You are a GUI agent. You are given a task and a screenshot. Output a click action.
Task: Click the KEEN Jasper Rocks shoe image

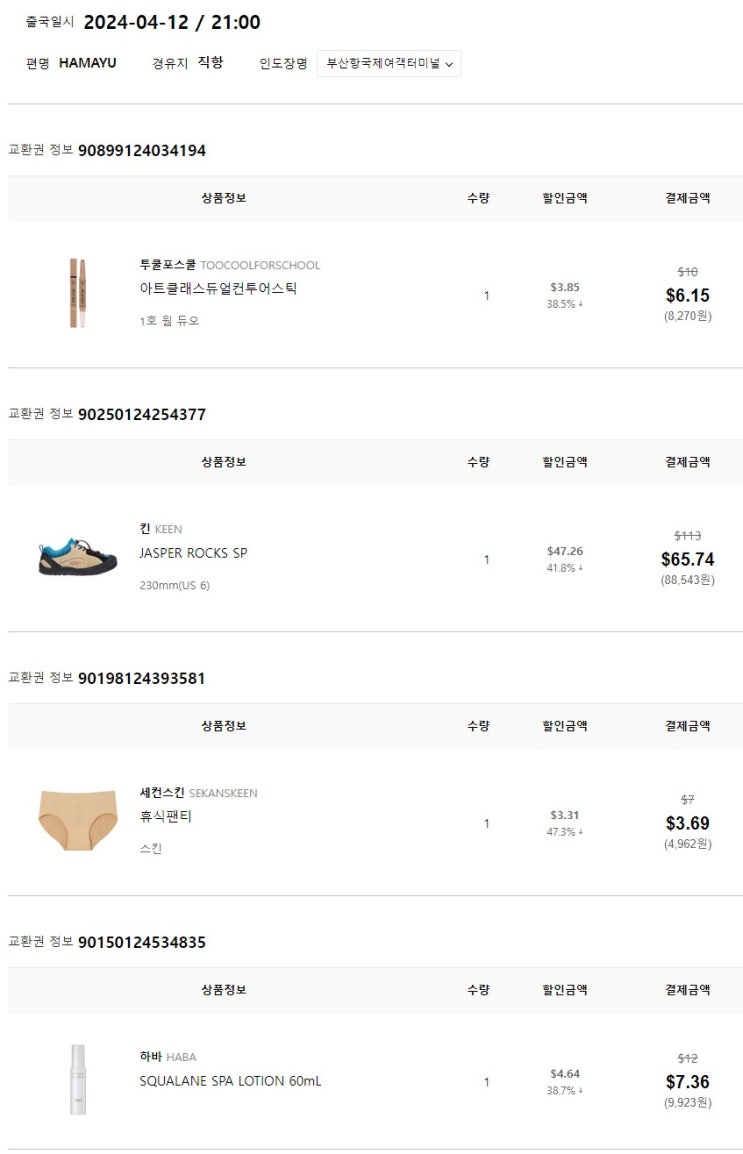78,557
